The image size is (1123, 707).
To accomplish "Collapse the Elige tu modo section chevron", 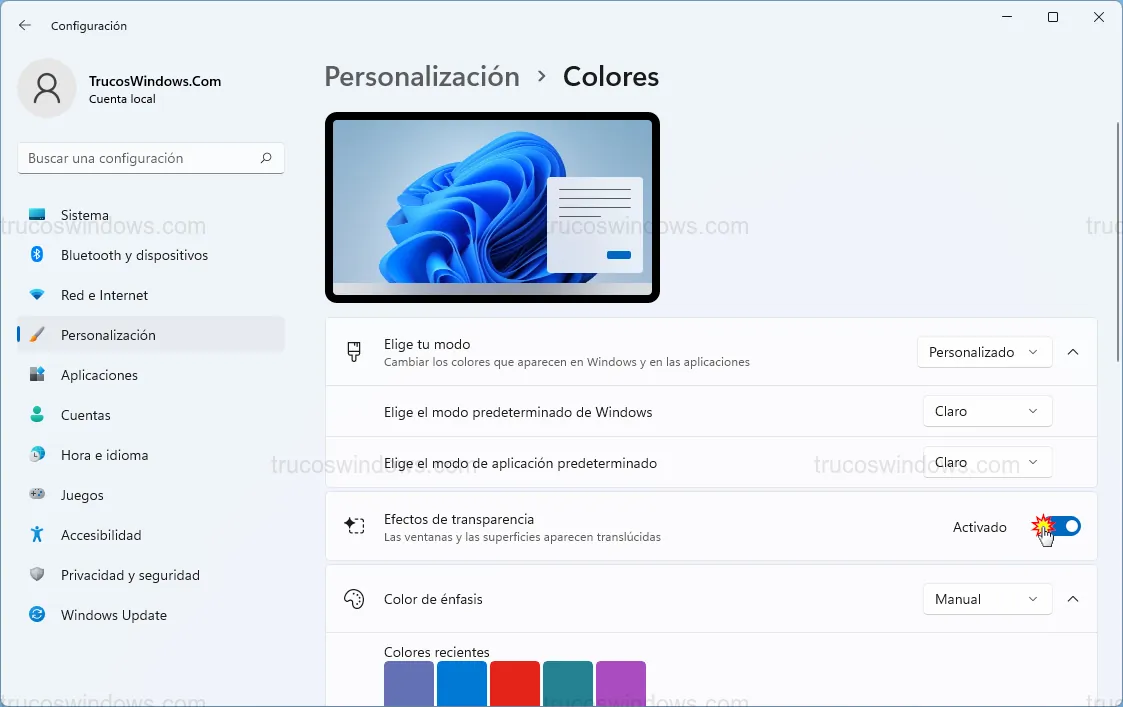I will click(x=1073, y=352).
